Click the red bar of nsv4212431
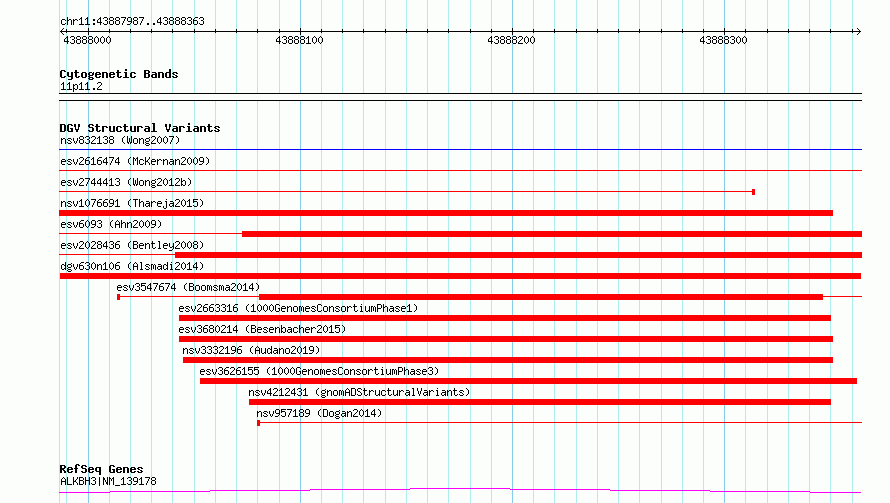This screenshot has width=890, height=503. tap(540, 402)
